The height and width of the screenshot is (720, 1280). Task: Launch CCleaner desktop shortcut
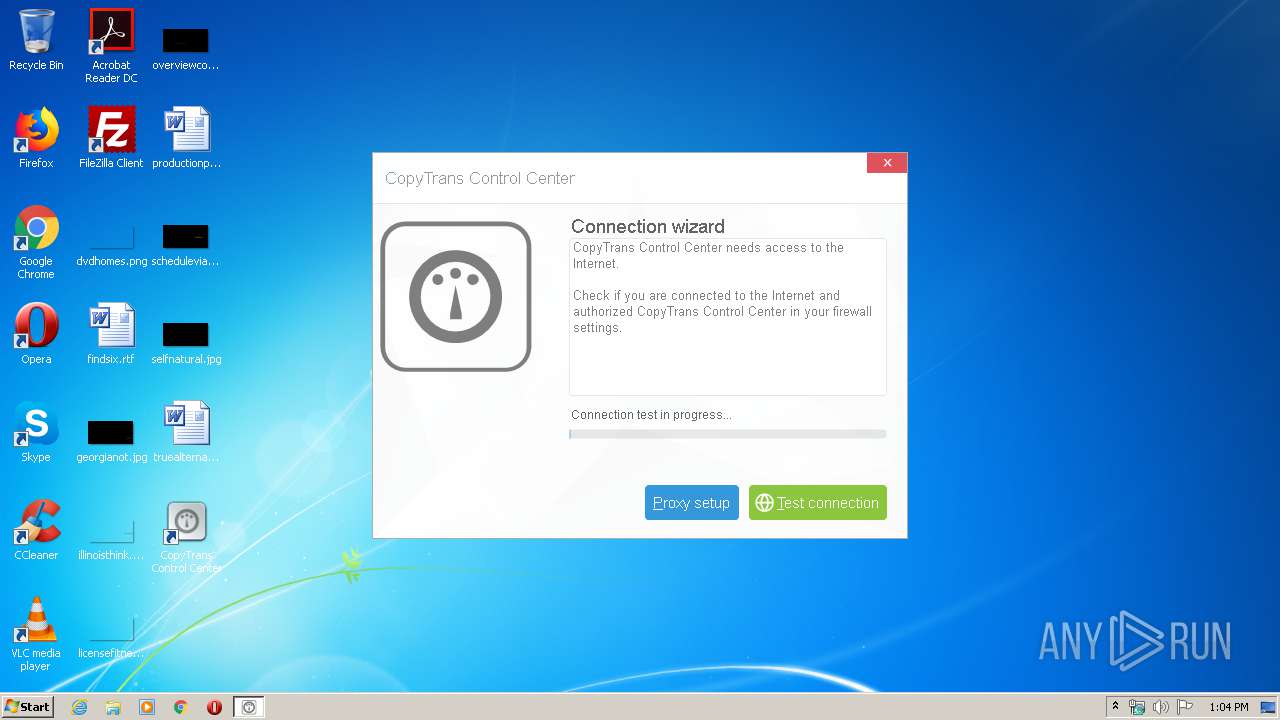click(x=36, y=531)
